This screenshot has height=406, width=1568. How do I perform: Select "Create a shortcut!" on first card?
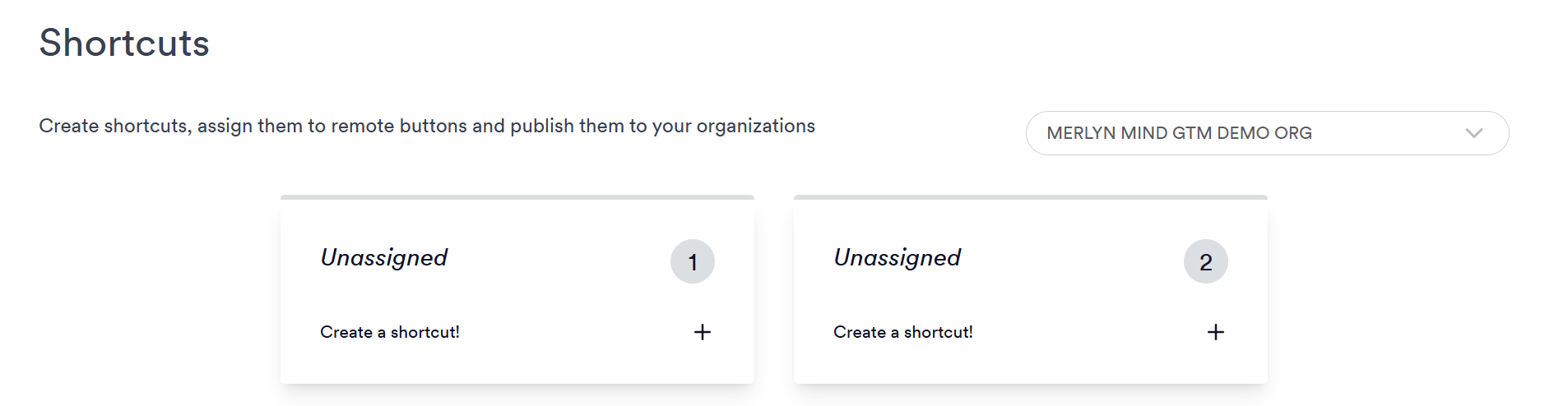coord(389,332)
